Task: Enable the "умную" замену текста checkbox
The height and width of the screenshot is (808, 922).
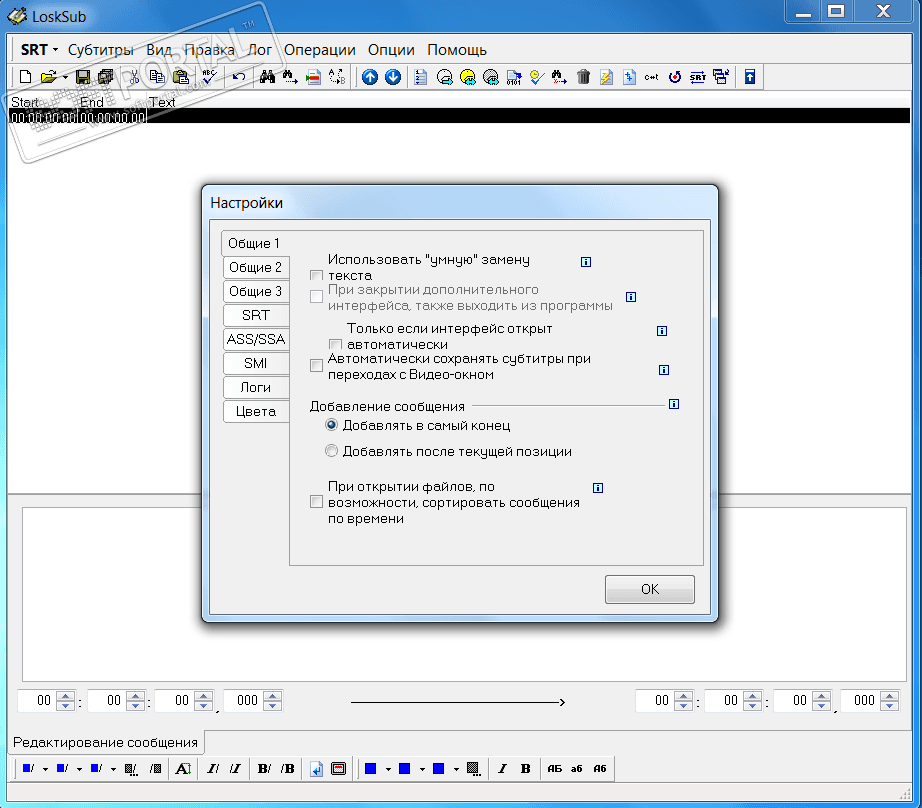Action: tap(316, 276)
